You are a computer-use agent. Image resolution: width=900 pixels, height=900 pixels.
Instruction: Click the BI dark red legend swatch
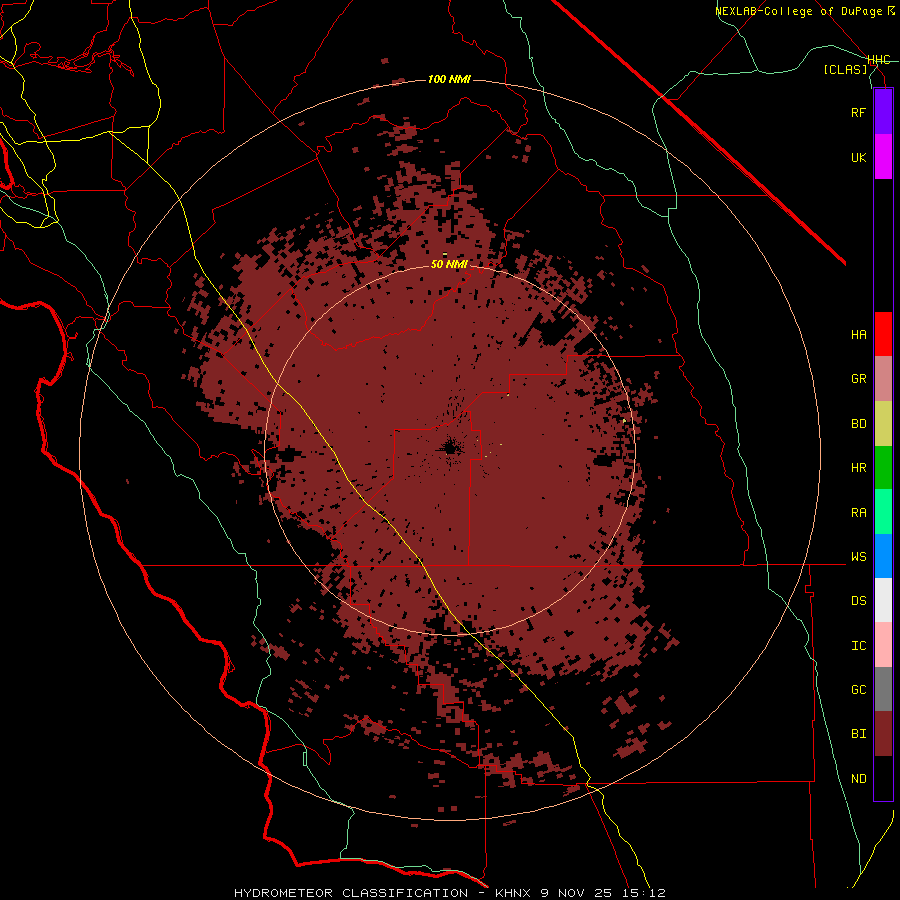pos(883,734)
